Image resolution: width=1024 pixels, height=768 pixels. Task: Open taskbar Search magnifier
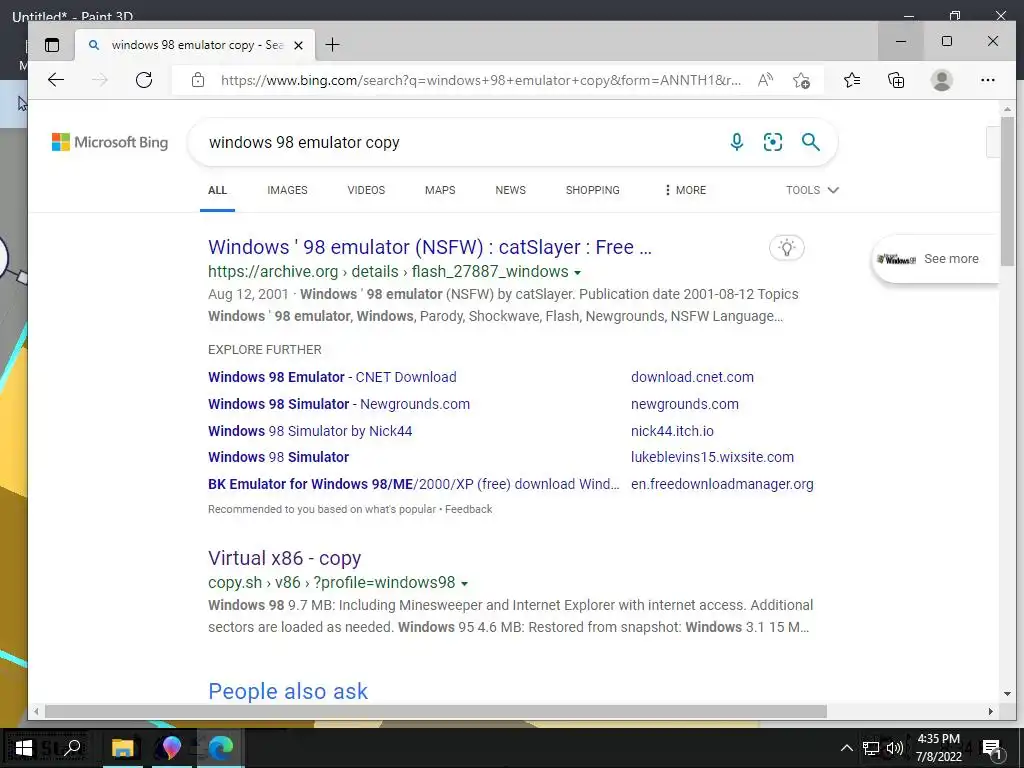[72, 747]
